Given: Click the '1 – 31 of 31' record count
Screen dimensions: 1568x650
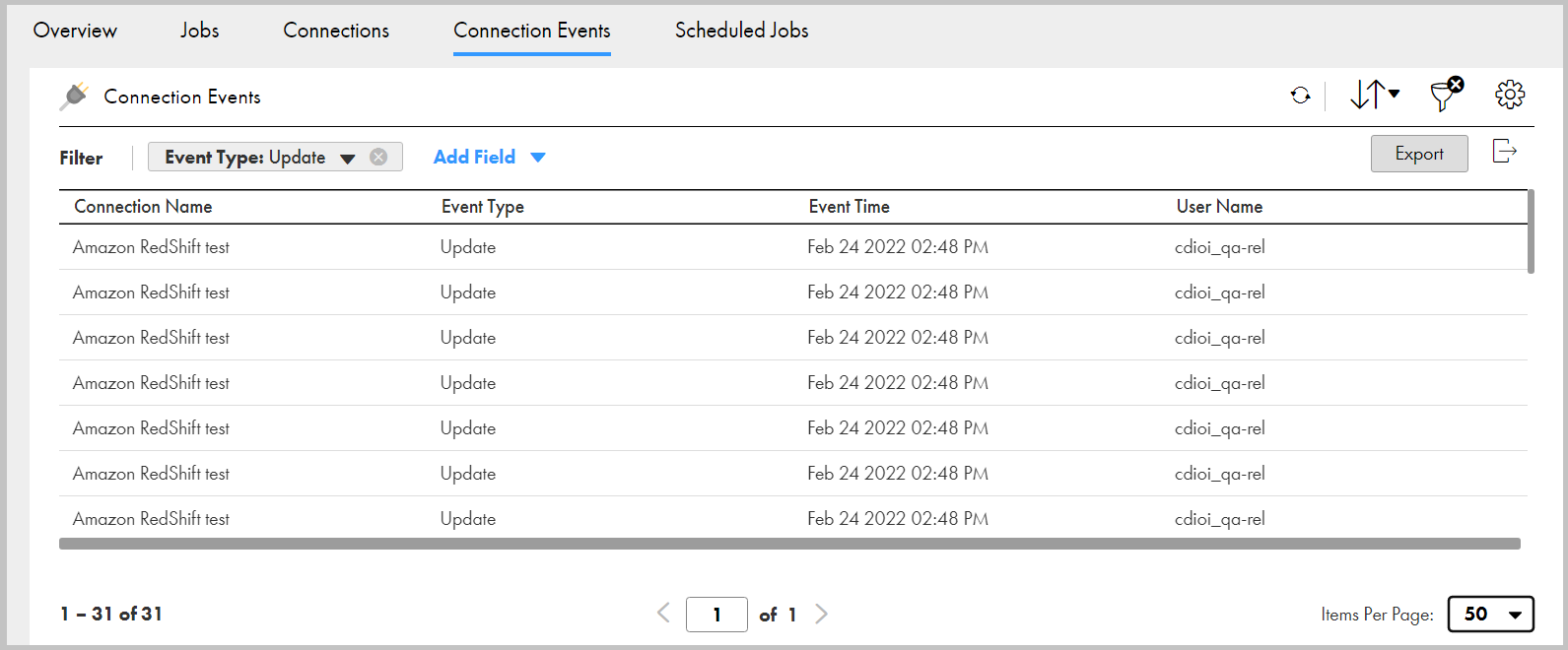Looking at the screenshot, I should click(x=111, y=614).
